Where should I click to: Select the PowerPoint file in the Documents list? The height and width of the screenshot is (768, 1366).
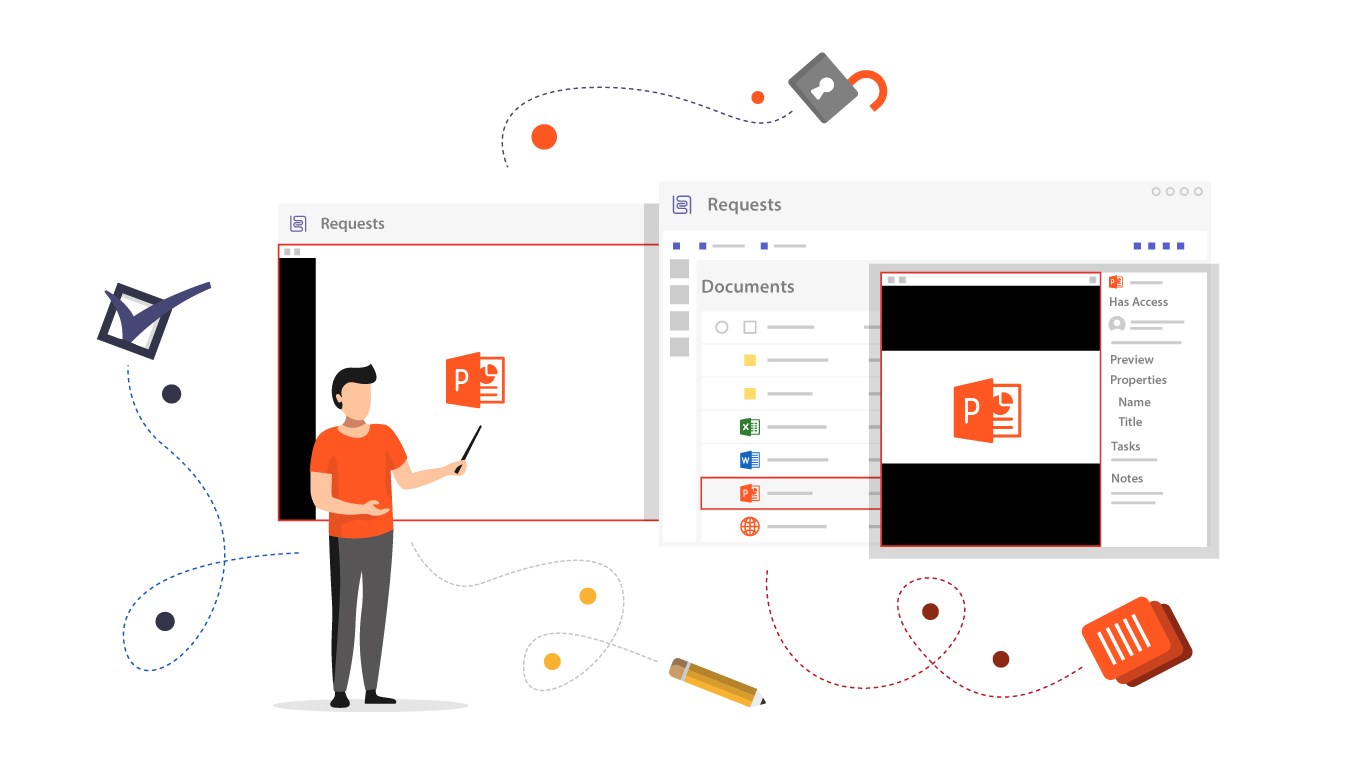[790, 493]
